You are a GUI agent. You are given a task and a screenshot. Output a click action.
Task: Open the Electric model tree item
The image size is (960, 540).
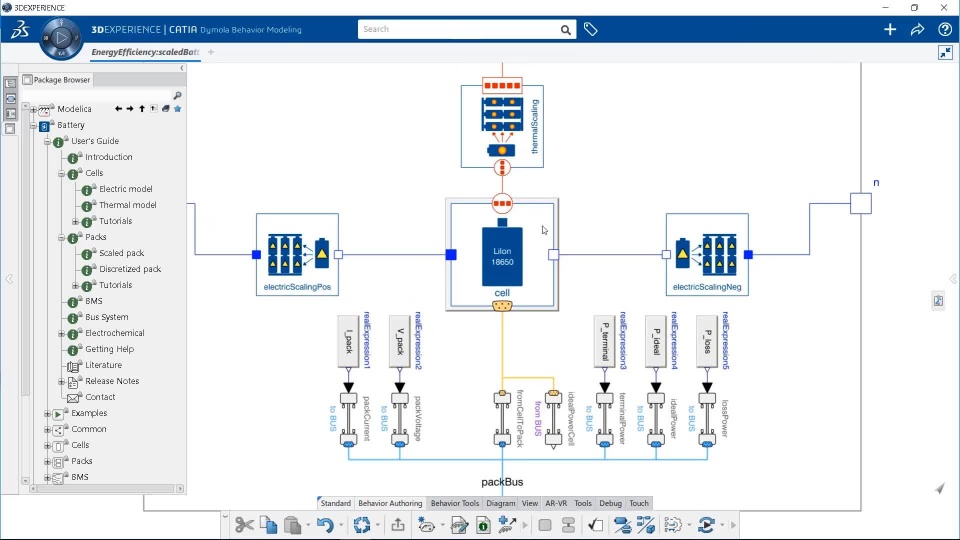[126, 189]
